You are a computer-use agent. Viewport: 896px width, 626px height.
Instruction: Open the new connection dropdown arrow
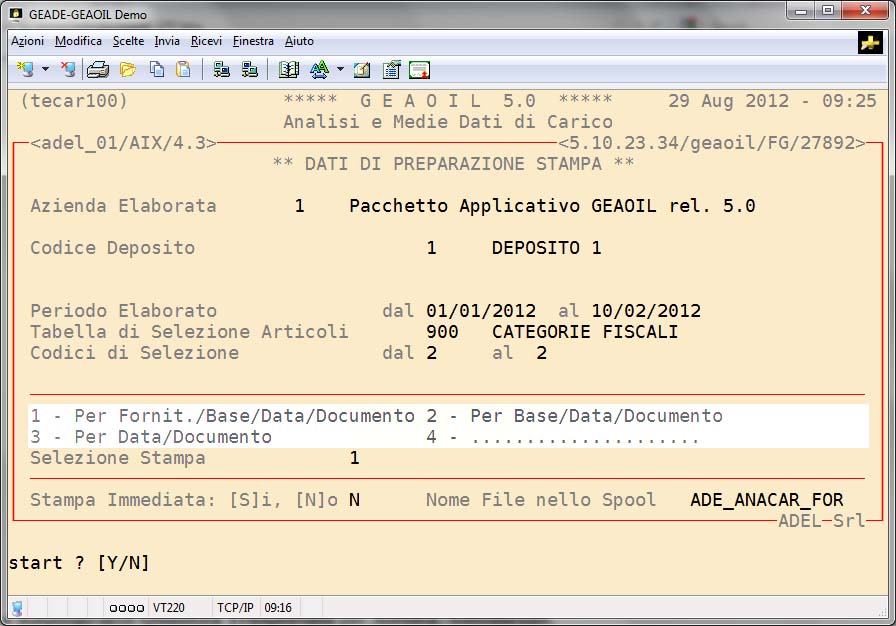tap(45, 70)
